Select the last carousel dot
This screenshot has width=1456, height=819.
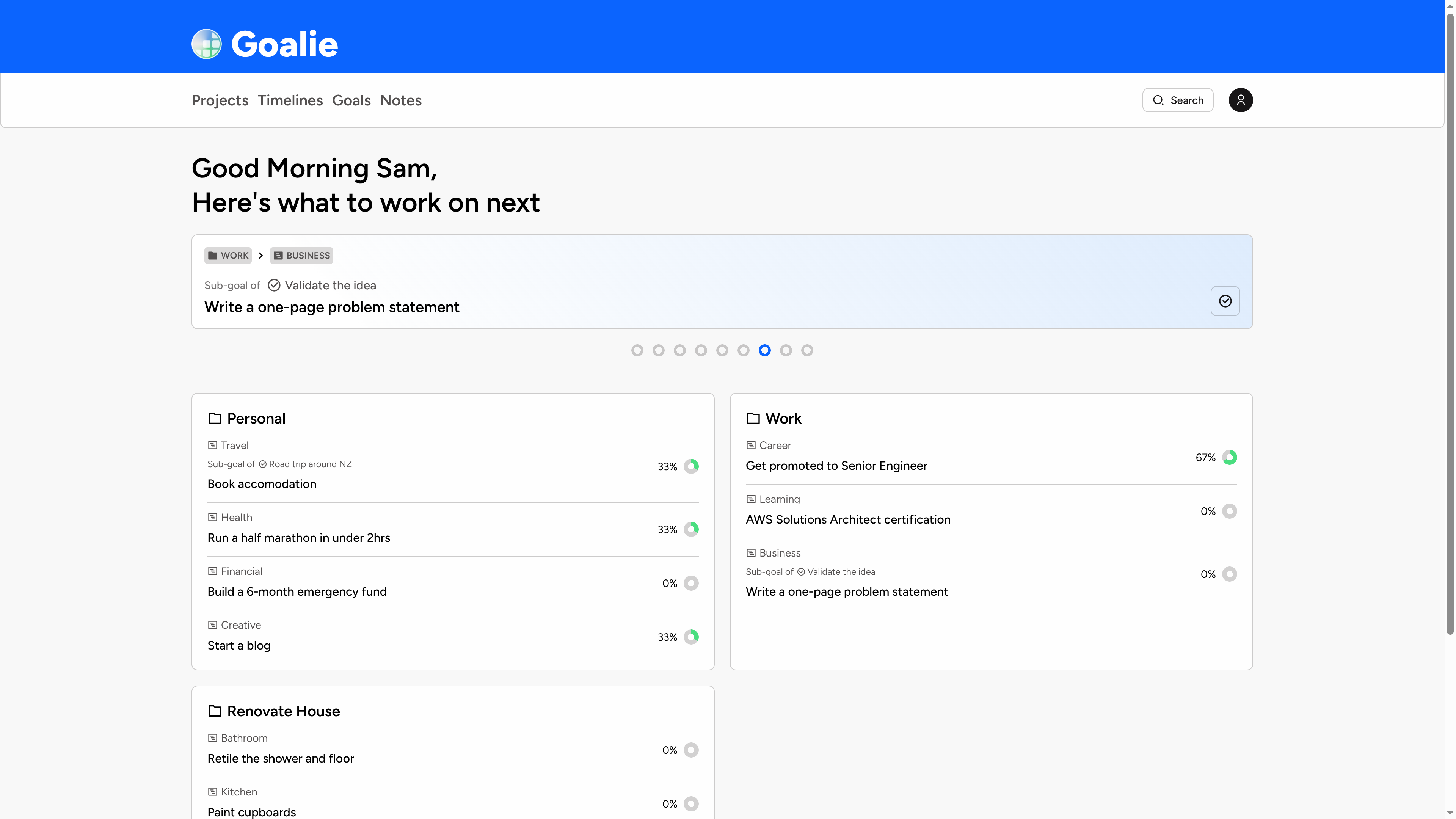pyautogui.click(x=807, y=350)
